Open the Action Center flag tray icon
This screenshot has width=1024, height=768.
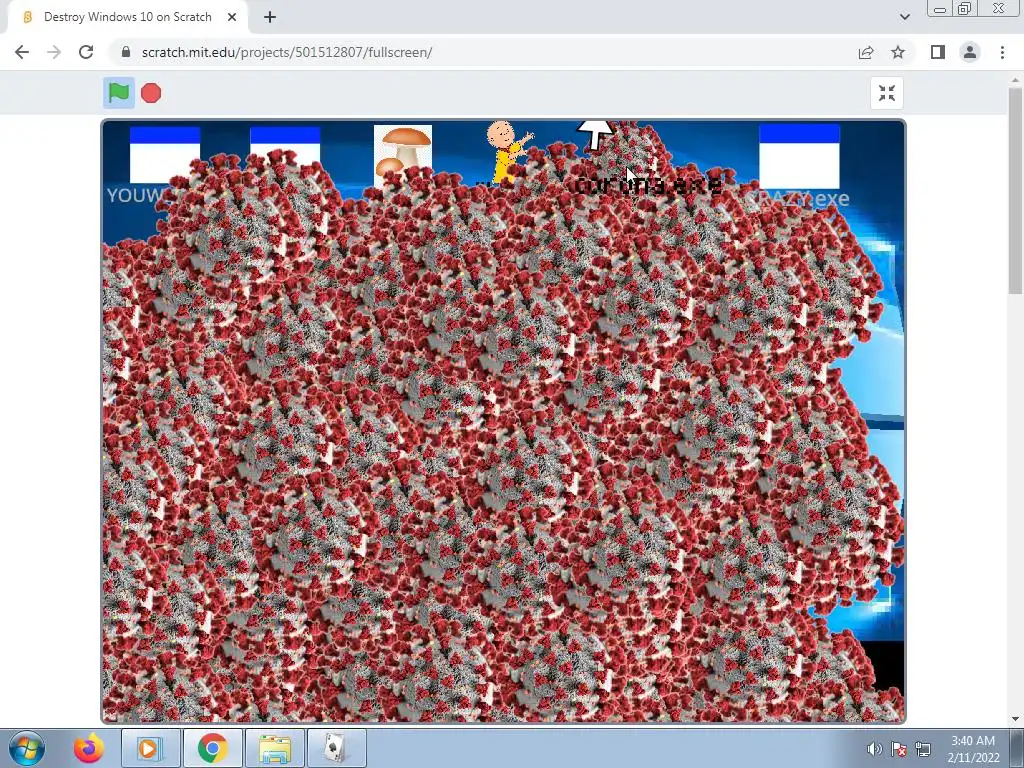tap(899, 749)
